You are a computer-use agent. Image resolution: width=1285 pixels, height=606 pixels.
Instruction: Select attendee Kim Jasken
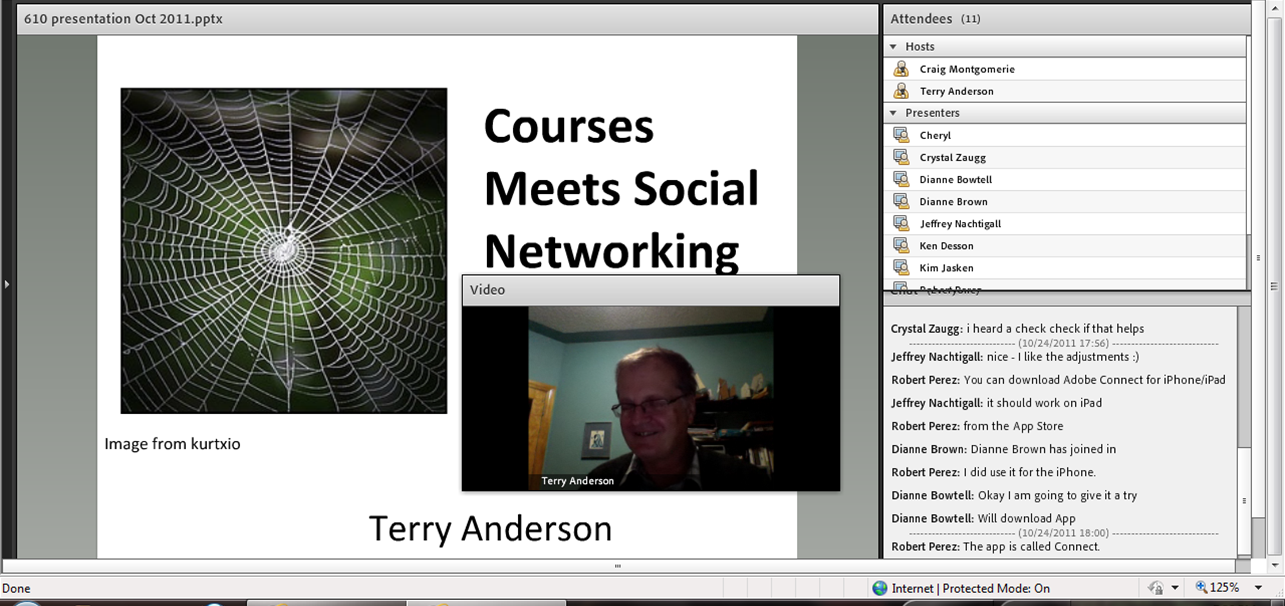(x=1066, y=267)
